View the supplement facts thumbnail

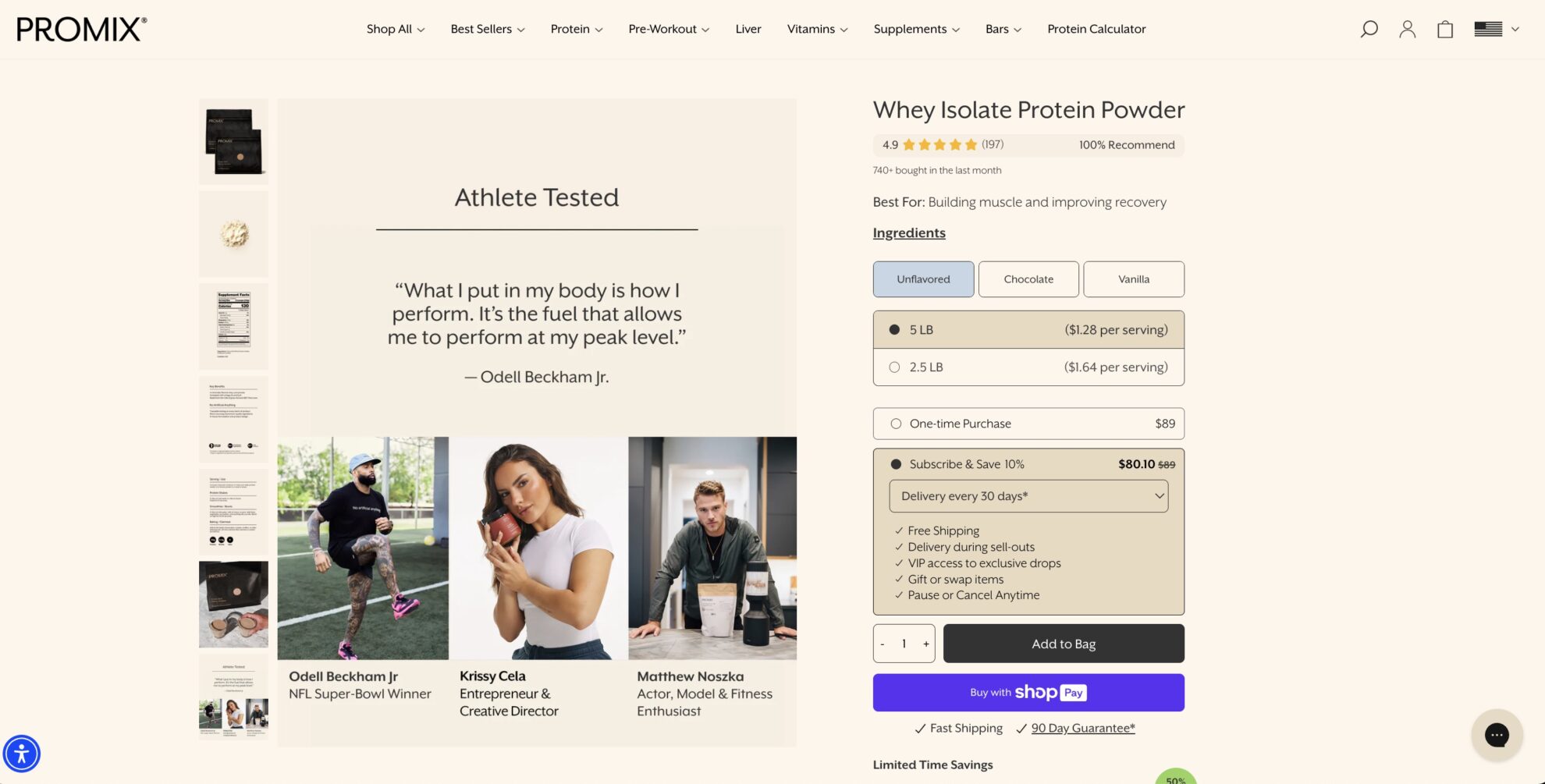pos(233,326)
